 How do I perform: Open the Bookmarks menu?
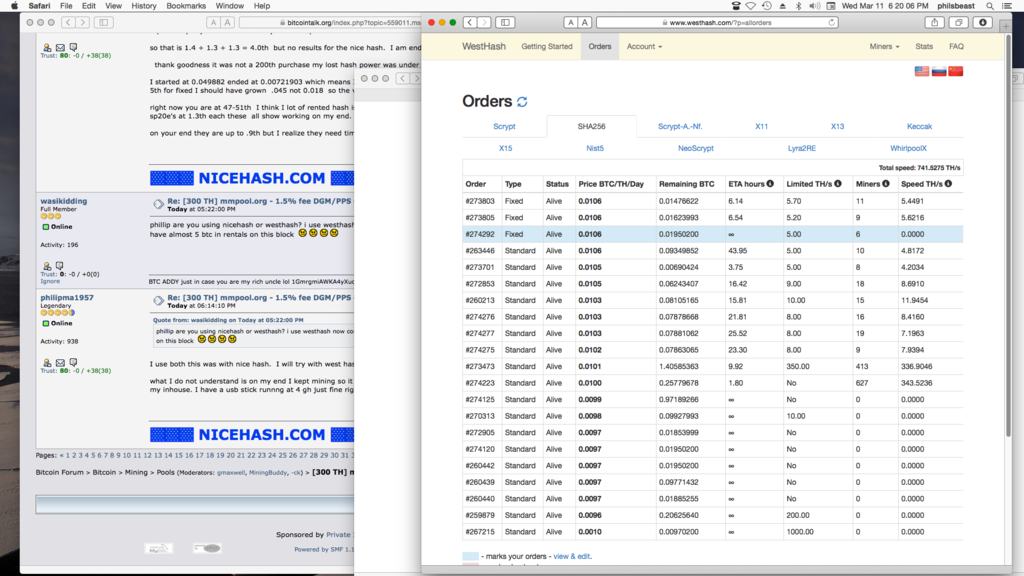(186, 6)
